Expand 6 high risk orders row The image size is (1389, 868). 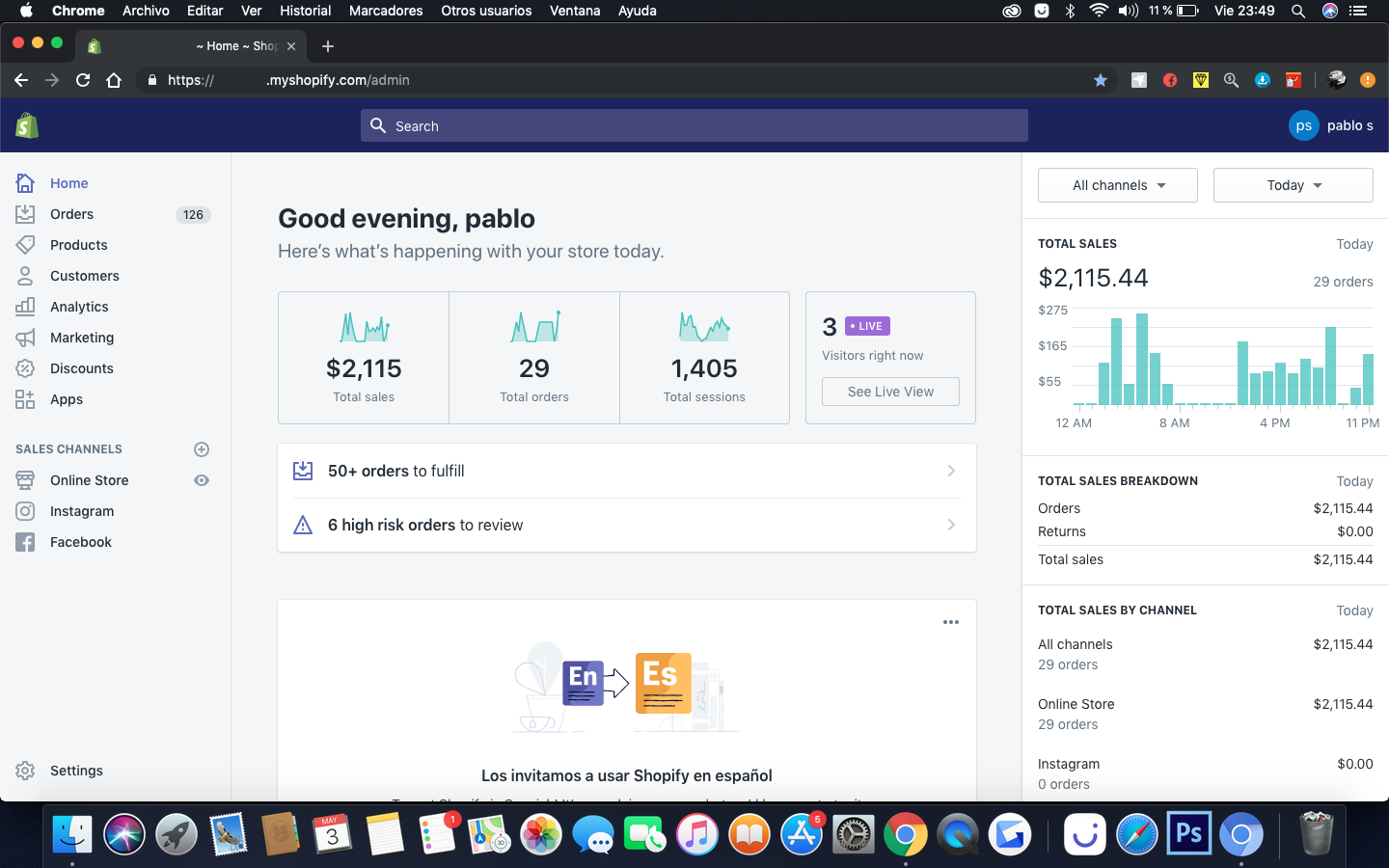[x=626, y=525]
